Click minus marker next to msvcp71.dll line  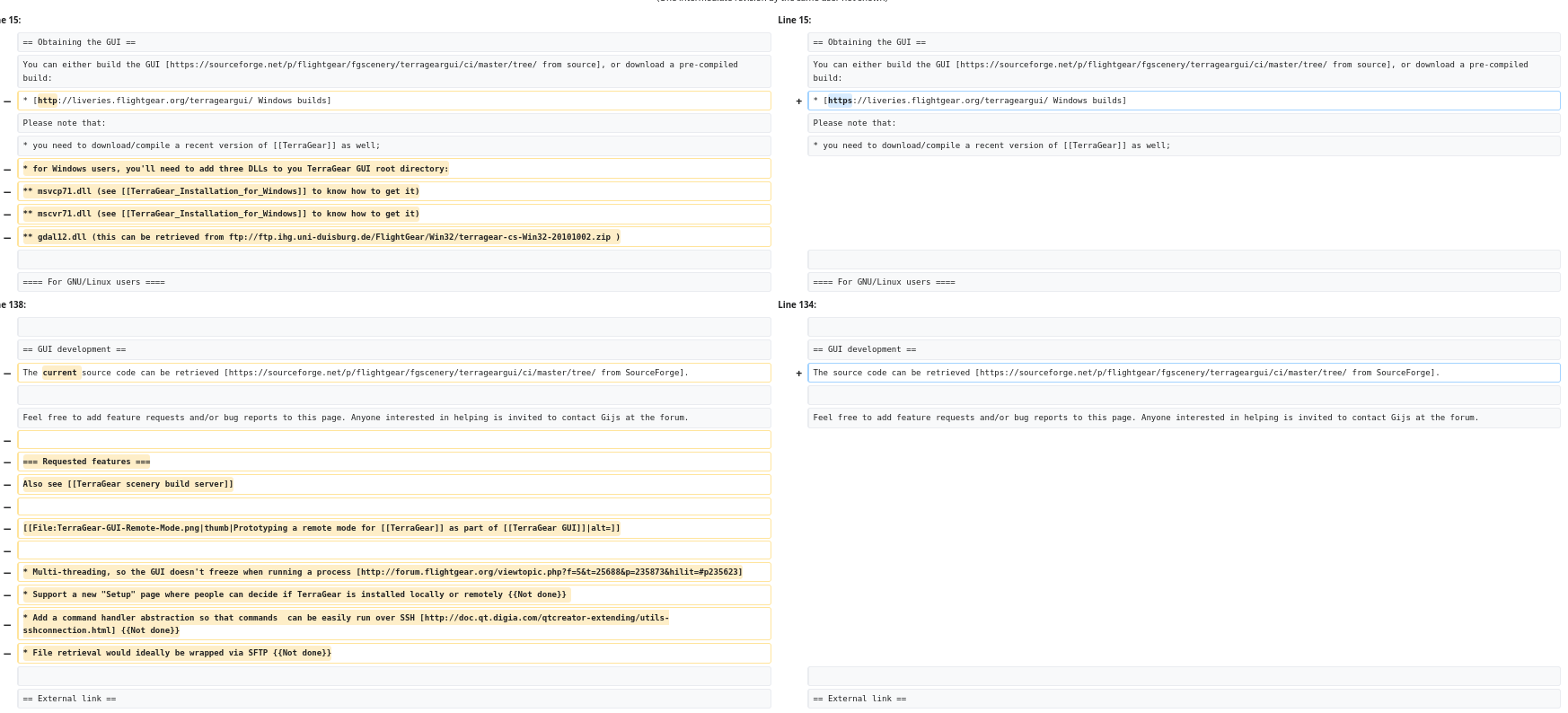point(7,192)
